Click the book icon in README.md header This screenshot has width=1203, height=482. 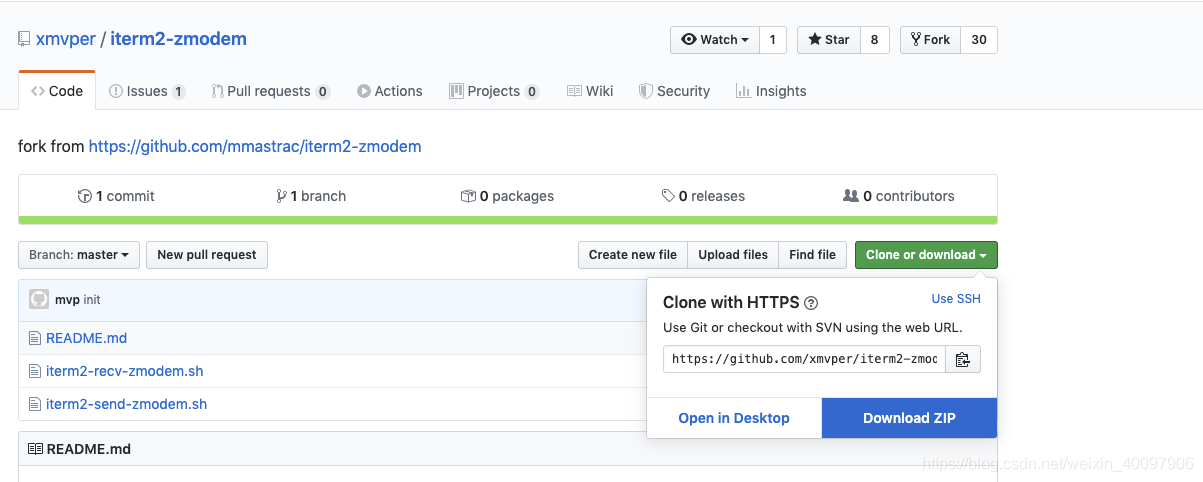(x=36, y=449)
